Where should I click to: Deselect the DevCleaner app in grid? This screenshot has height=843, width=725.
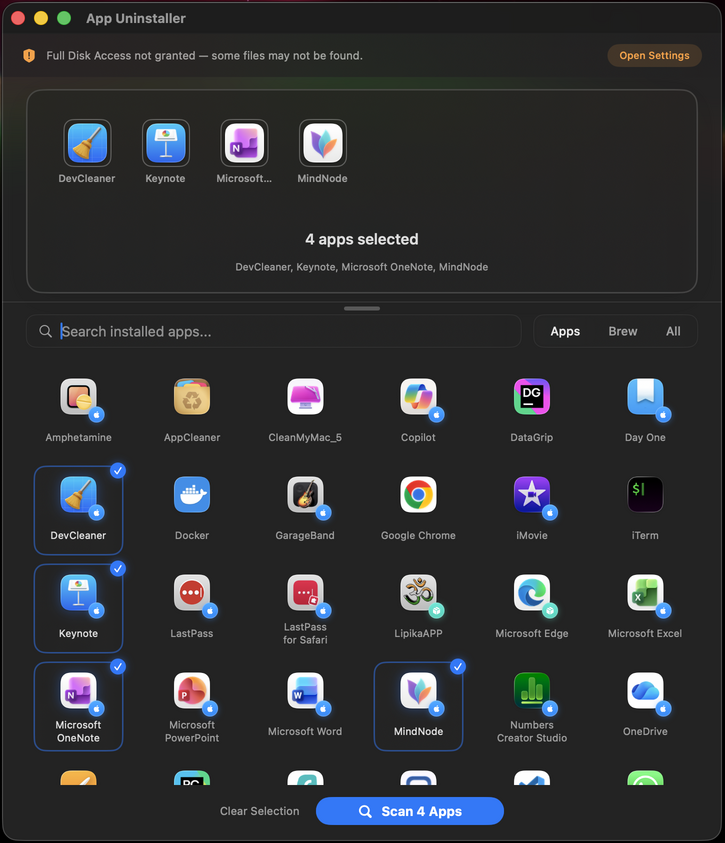[x=78, y=510]
